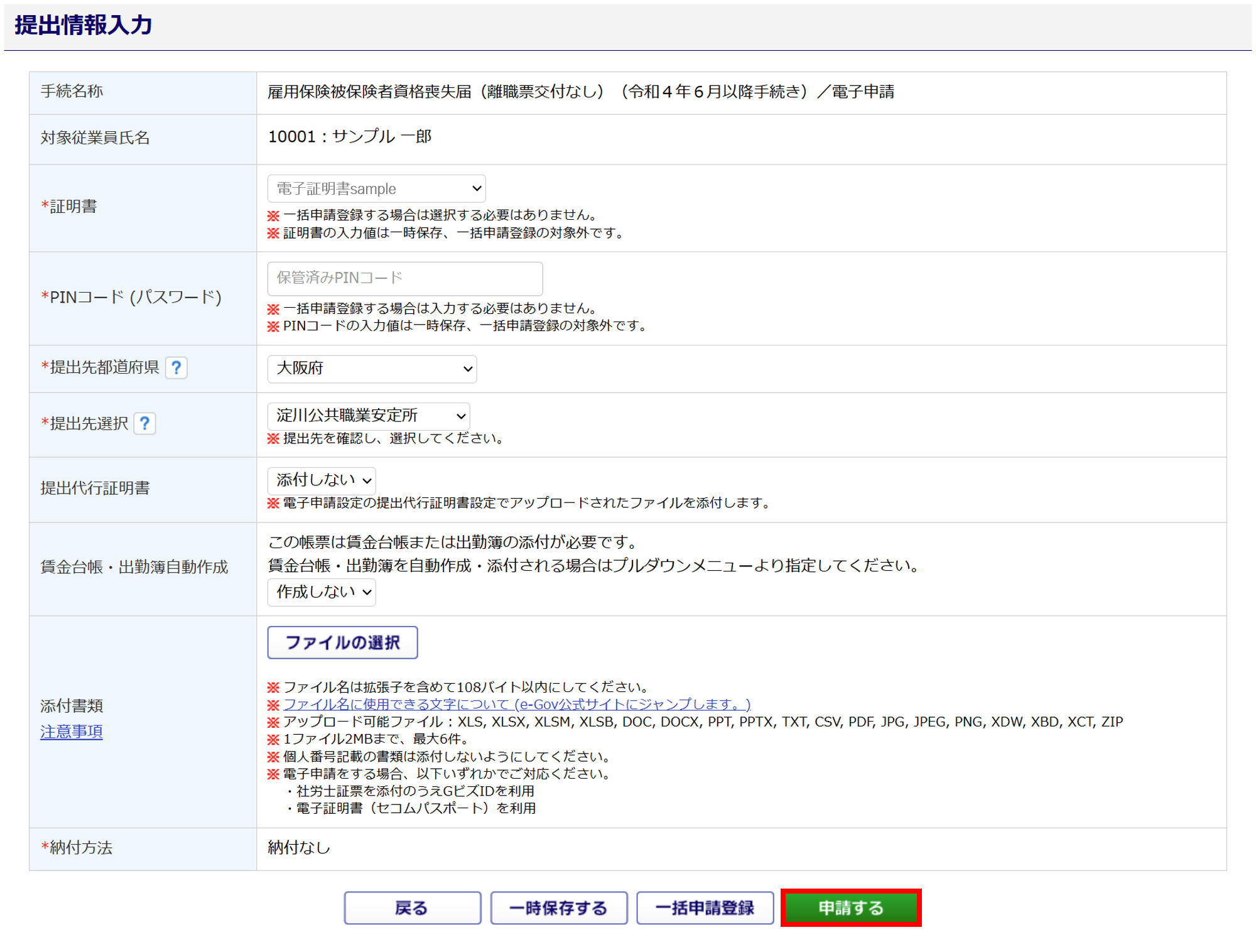Click help icon beside 提出先都道府県
This screenshot has width=1256, height=952.
(176, 368)
